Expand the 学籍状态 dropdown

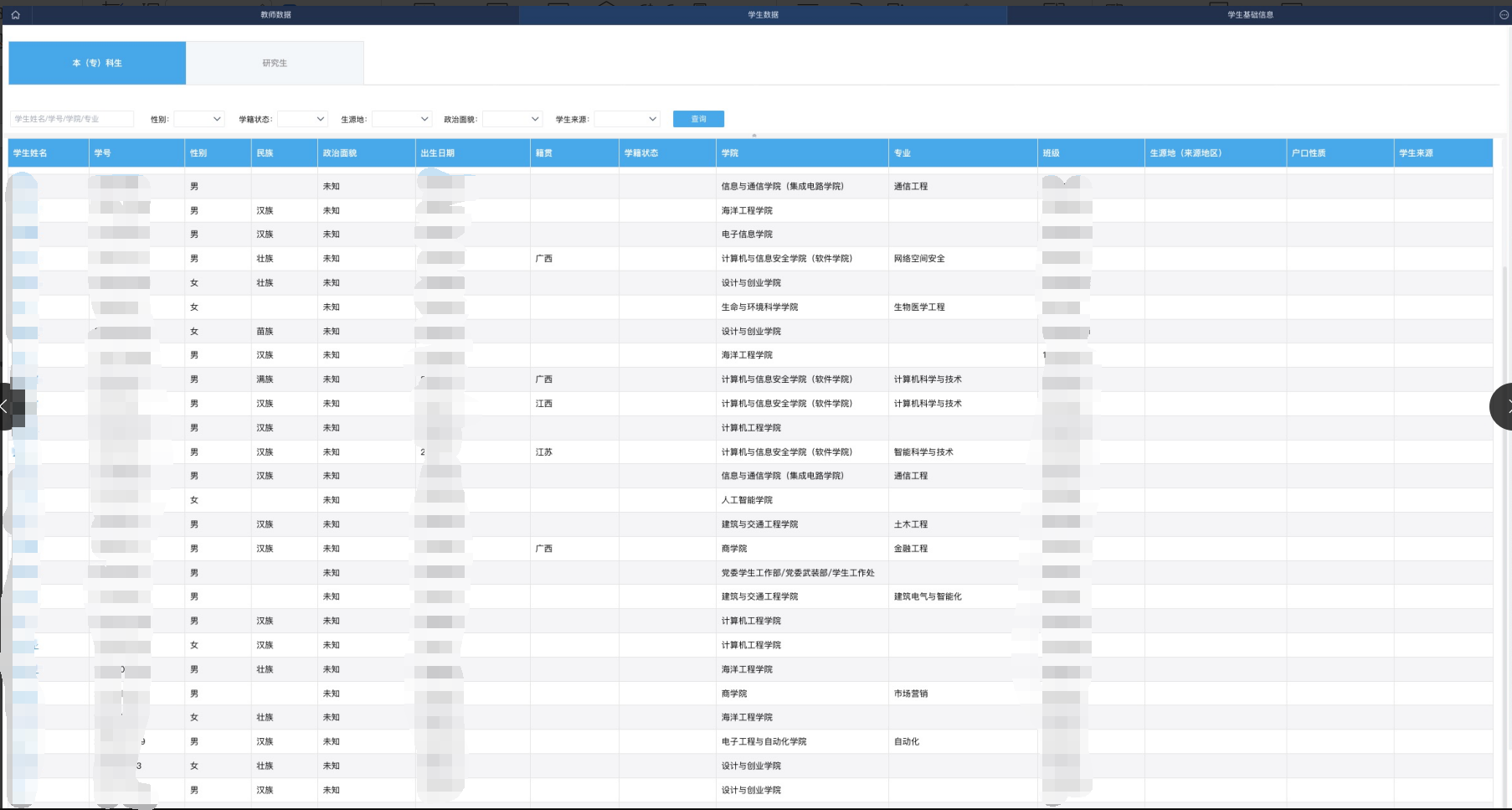(302, 119)
